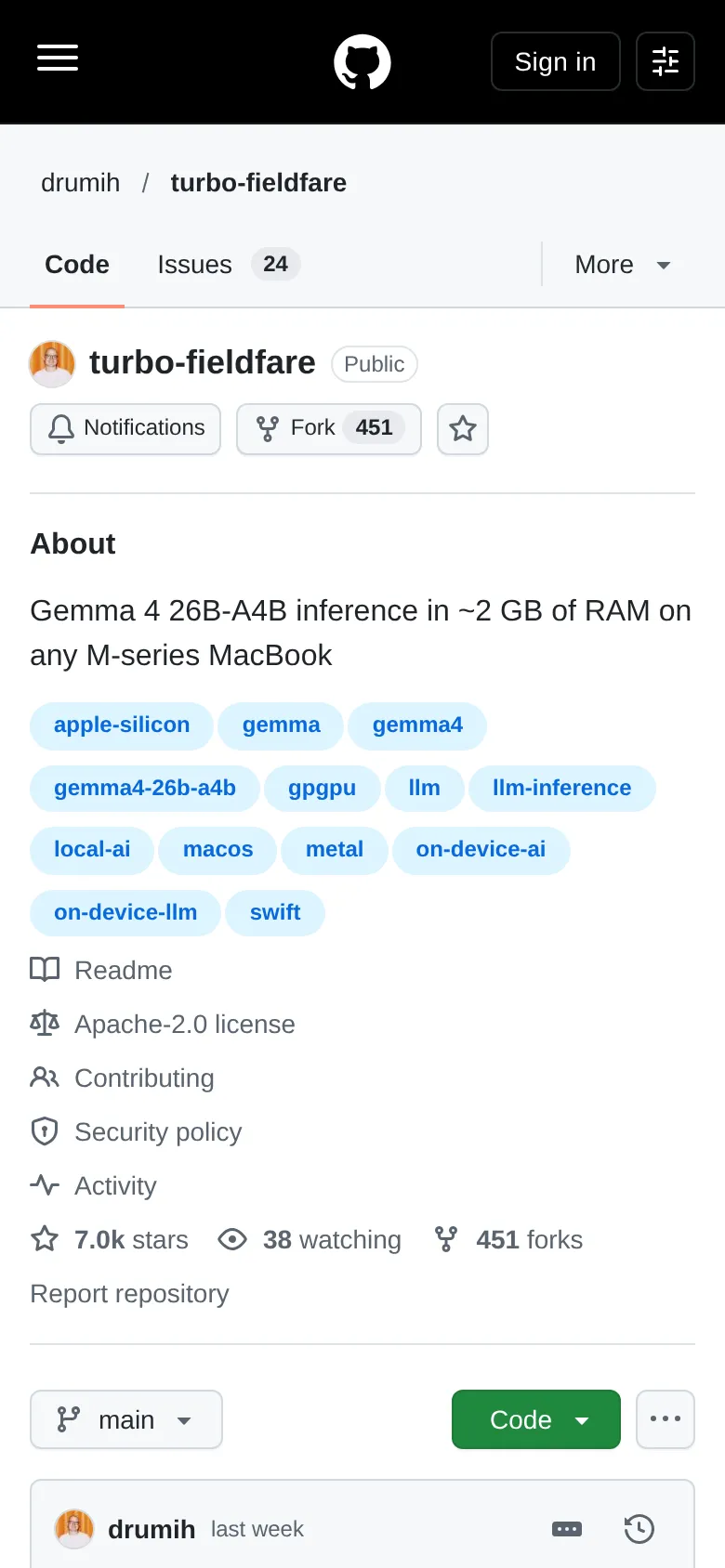Open drumih author link in commit row
The width and height of the screenshot is (725, 1568).
(x=152, y=1530)
